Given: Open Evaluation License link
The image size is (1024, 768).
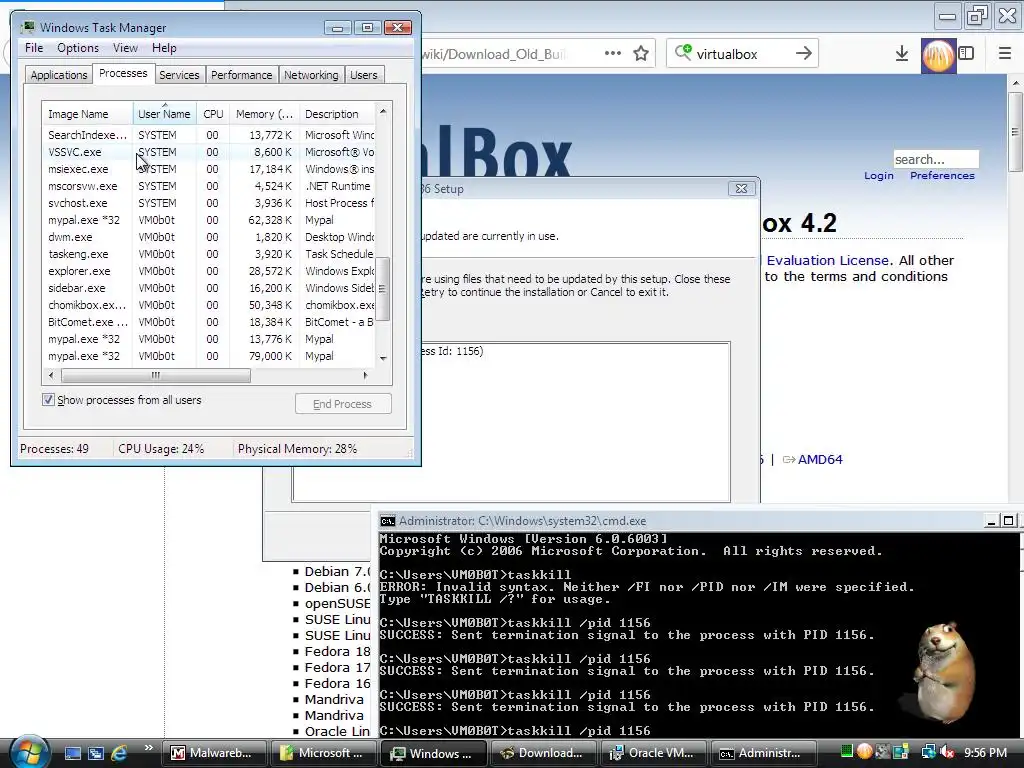Looking at the screenshot, I should 827,260.
